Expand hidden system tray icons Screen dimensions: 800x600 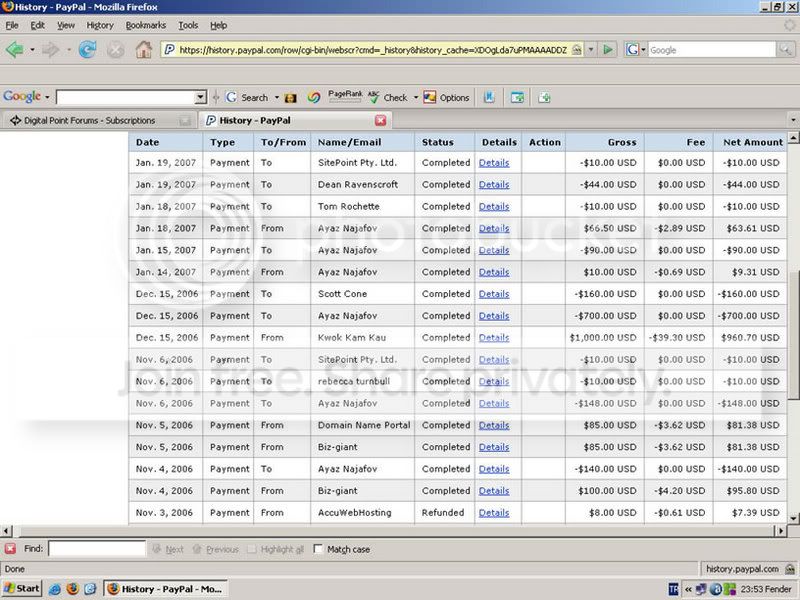pyautogui.click(x=688, y=589)
